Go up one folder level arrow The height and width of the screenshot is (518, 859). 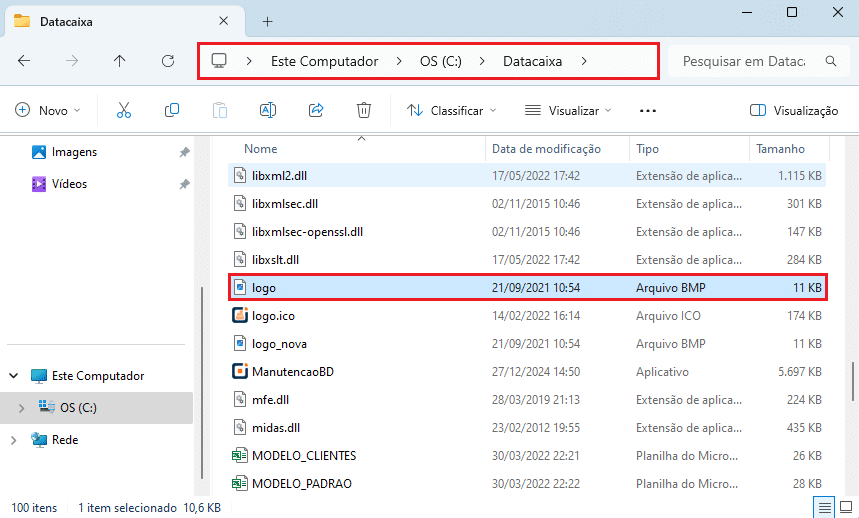click(120, 61)
